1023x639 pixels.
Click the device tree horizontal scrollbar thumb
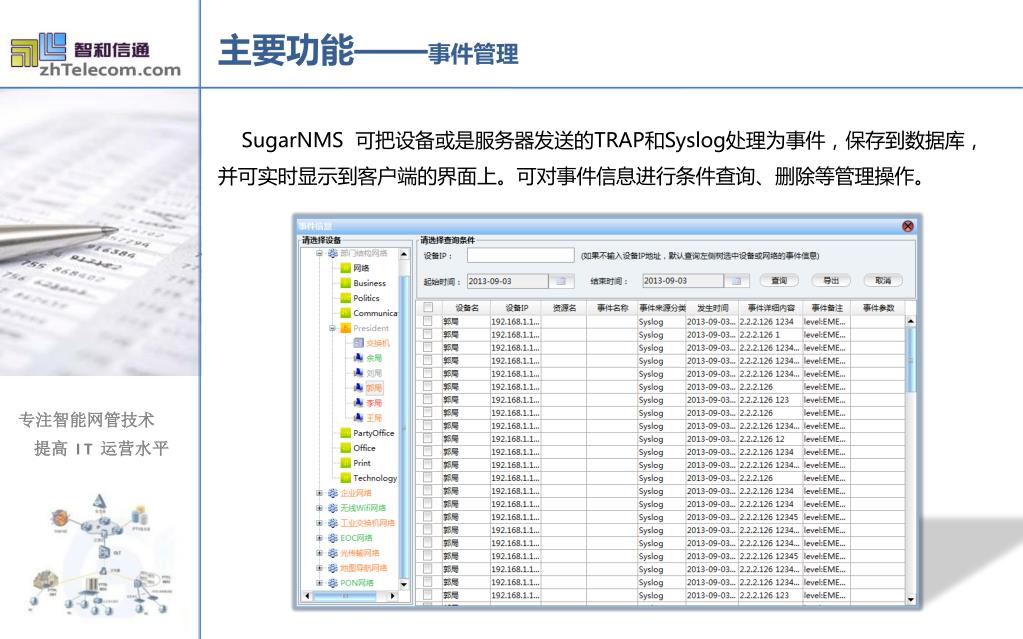pos(346,596)
